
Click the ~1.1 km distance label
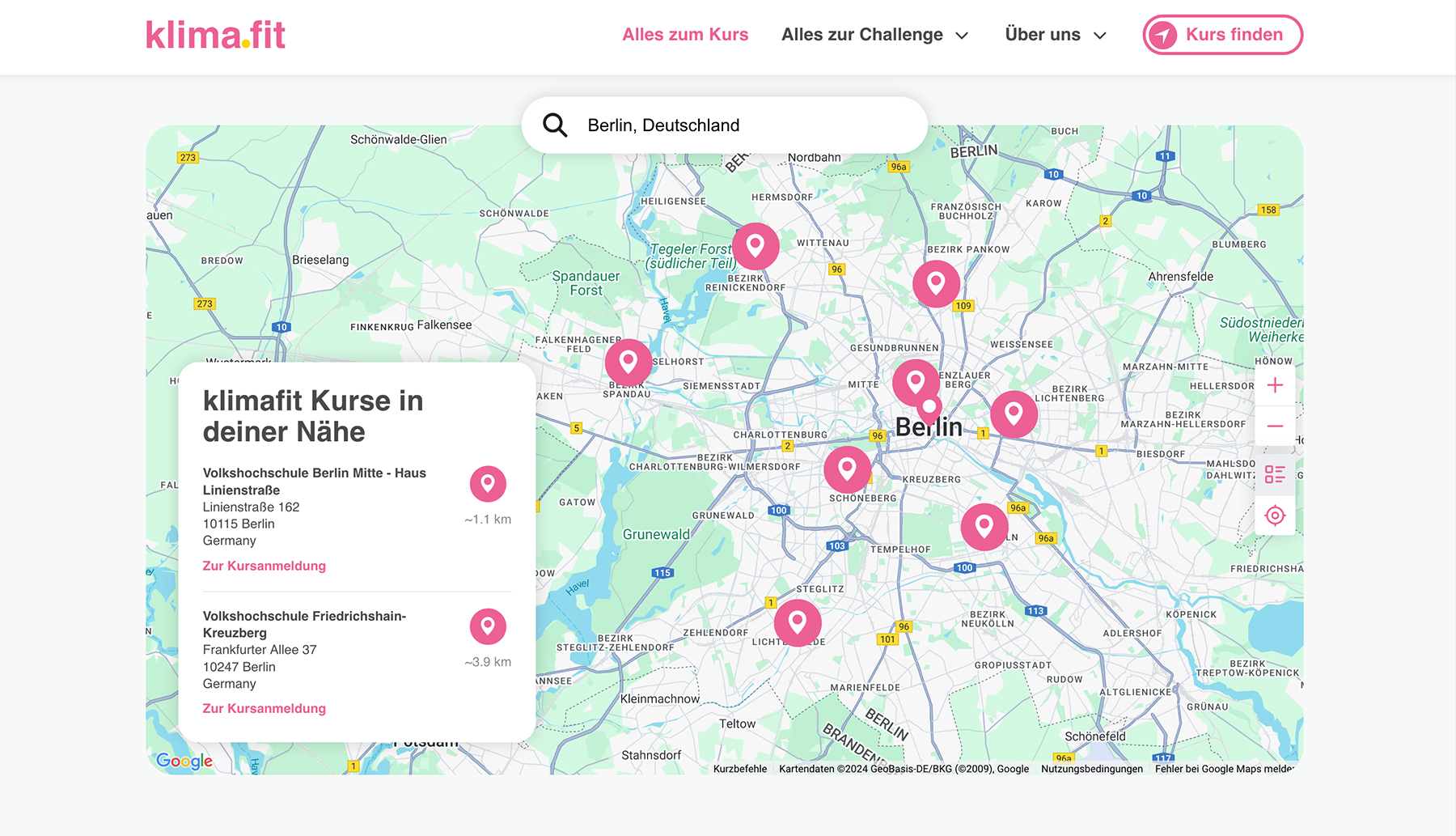coord(488,520)
